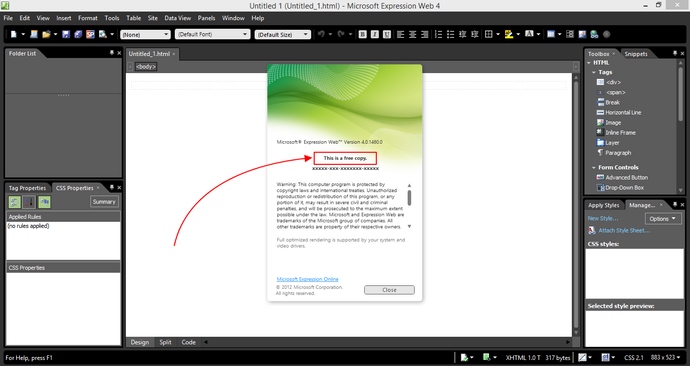The image size is (690, 366).
Task: Click the Insert Layer icon
Action: click(x=570, y=34)
